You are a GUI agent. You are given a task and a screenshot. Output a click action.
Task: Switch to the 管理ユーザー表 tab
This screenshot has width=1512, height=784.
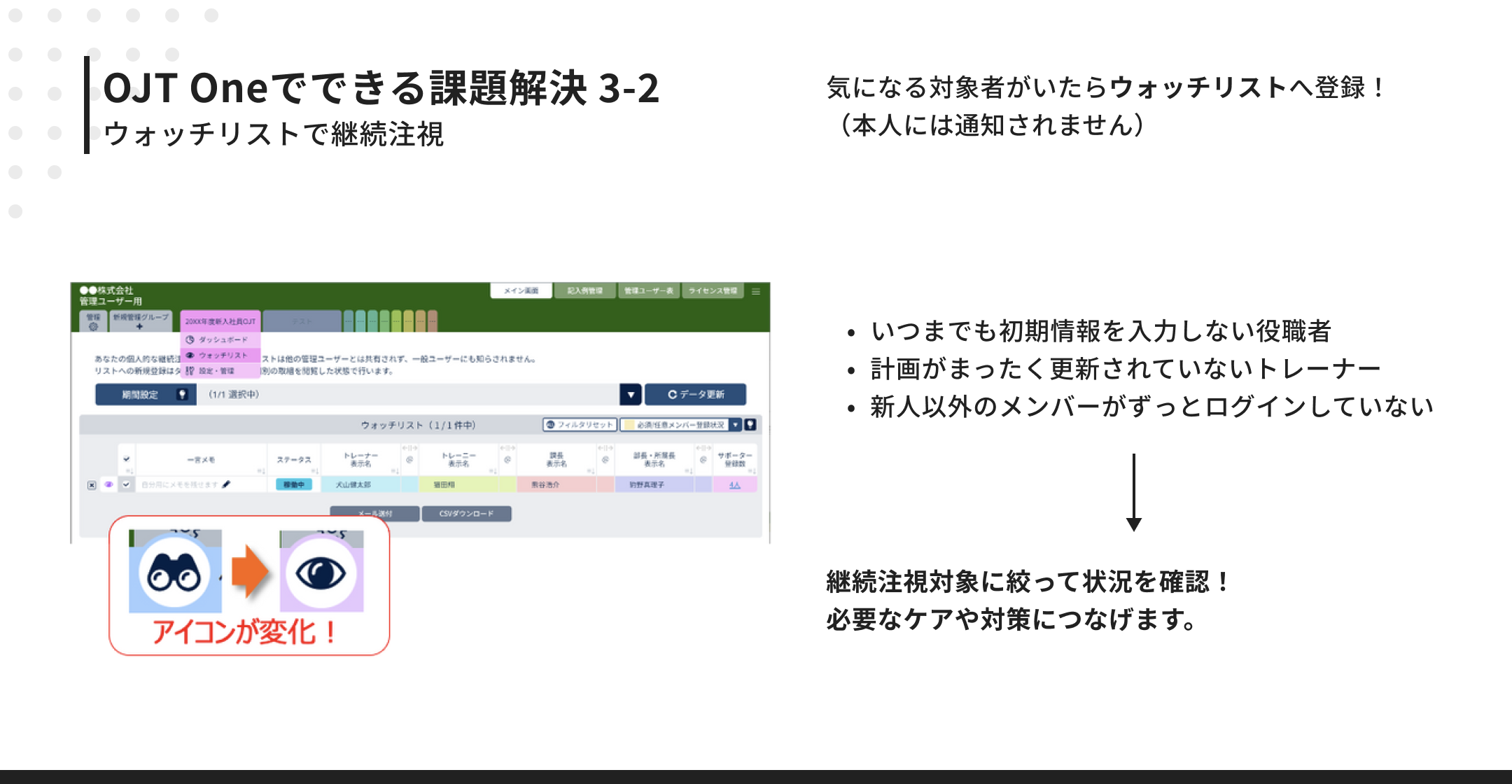tap(648, 291)
